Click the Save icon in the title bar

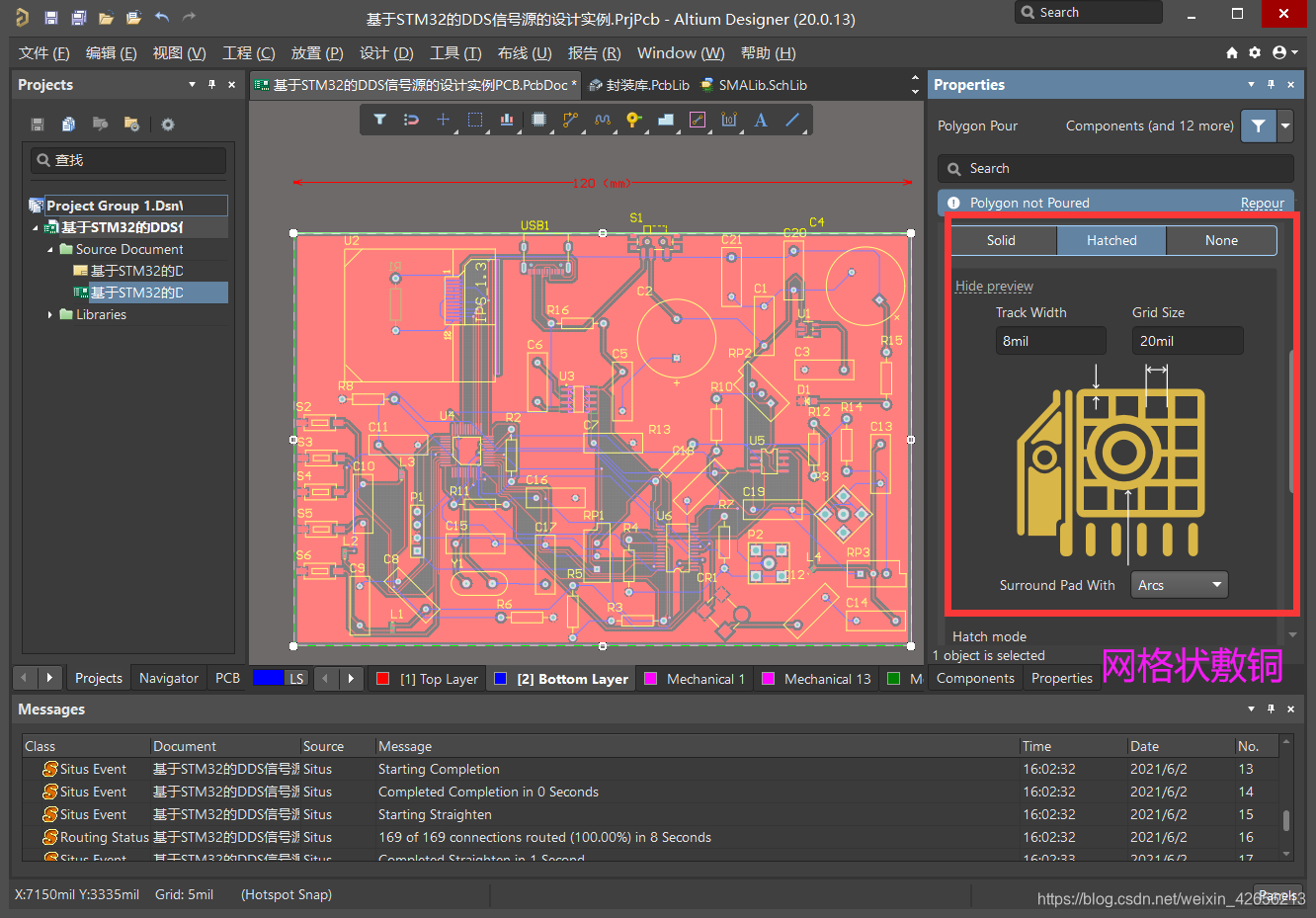click(51, 18)
